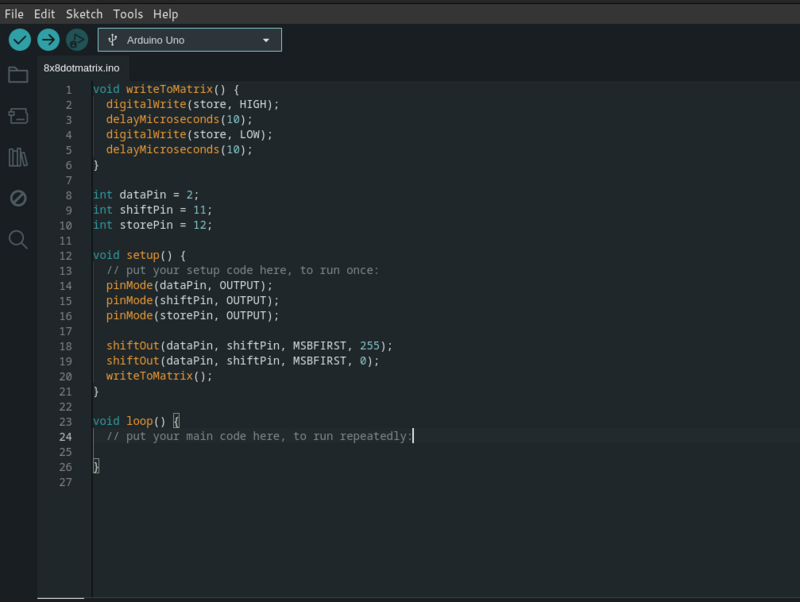Open the Sketch menu
Screen dimensions: 800x602
point(84,14)
